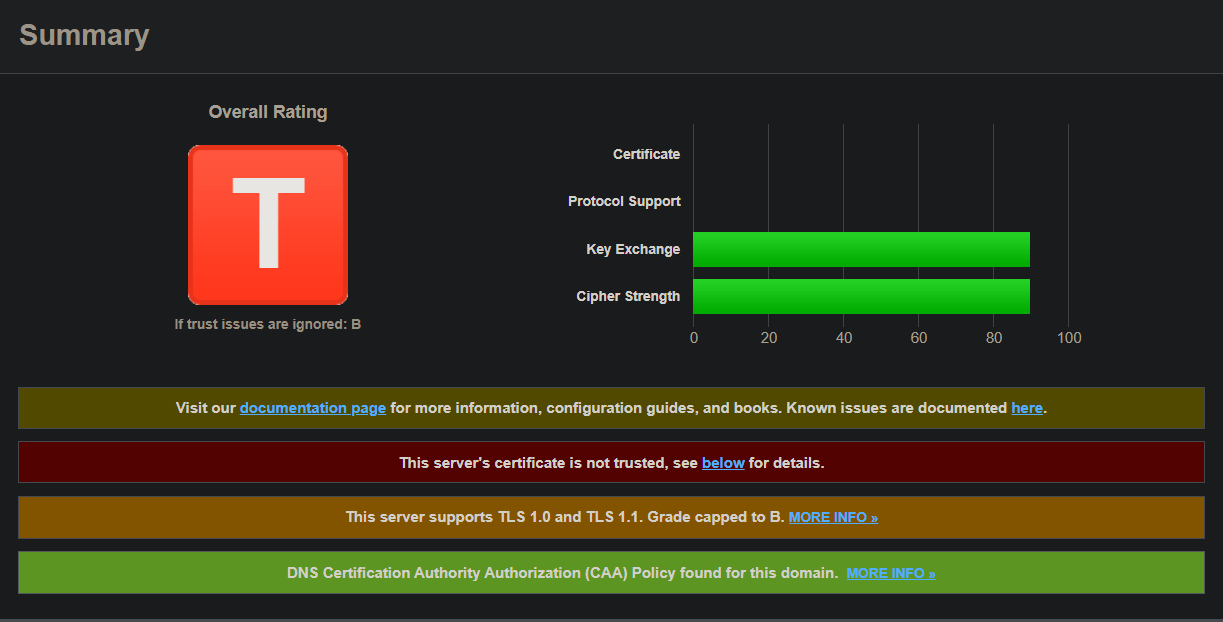Screen dimensions: 1223x622
Task: Click the "Overall Rating" heading
Action: (267, 111)
